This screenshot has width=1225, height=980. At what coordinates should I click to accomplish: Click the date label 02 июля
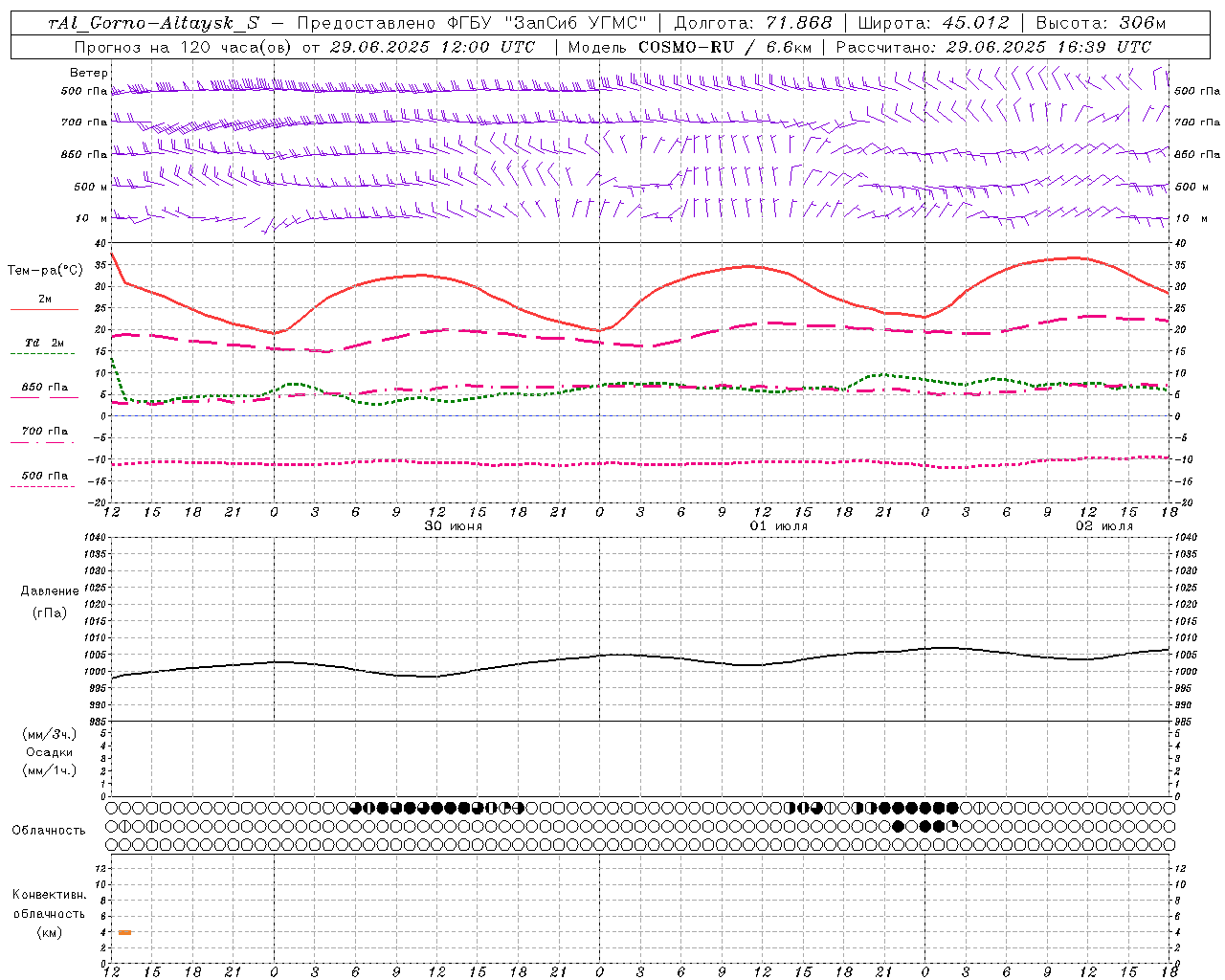pyautogui.click(x=1103, y=526)
